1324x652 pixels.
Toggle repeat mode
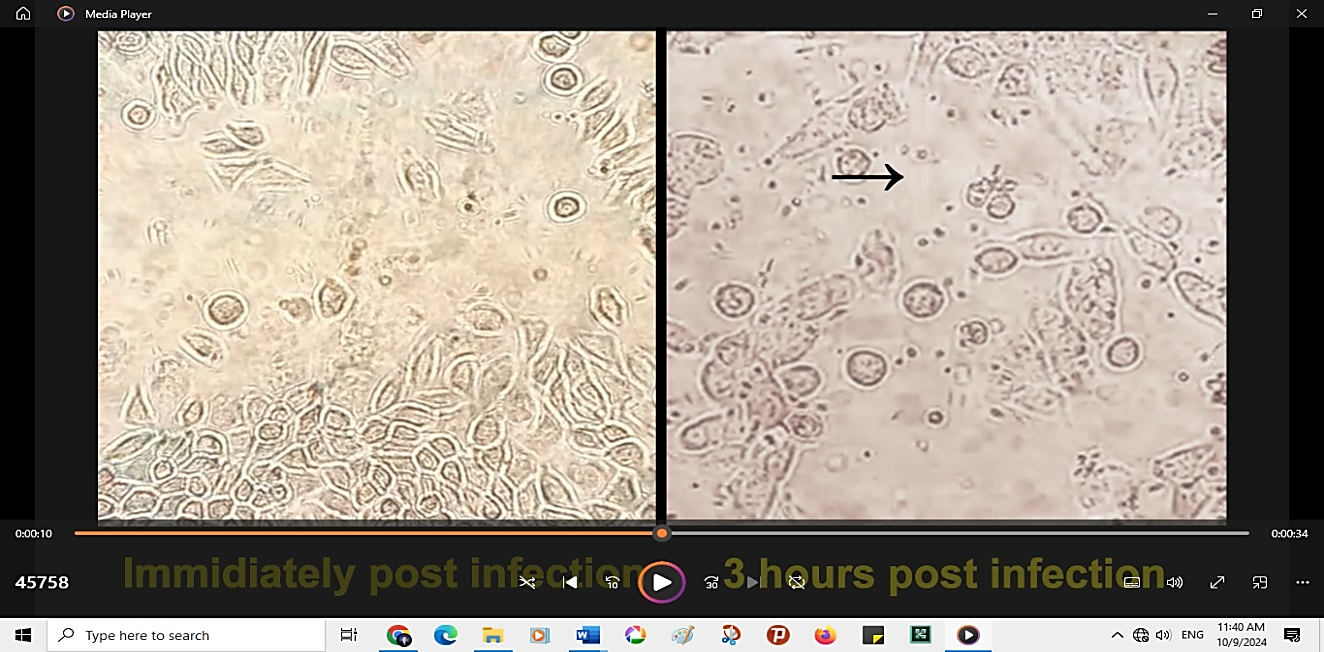tap(797, 582)
